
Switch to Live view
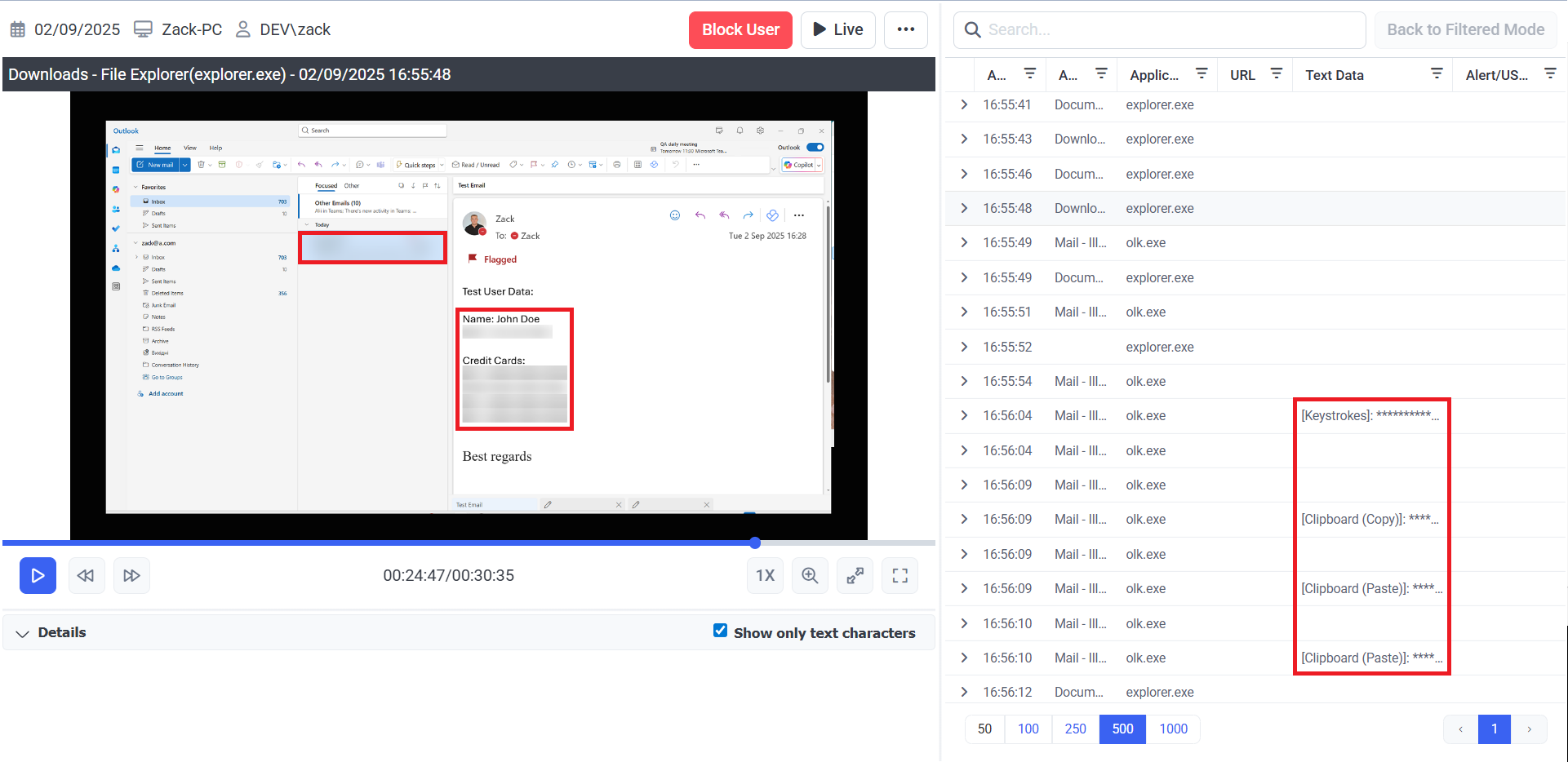[837, 30]
